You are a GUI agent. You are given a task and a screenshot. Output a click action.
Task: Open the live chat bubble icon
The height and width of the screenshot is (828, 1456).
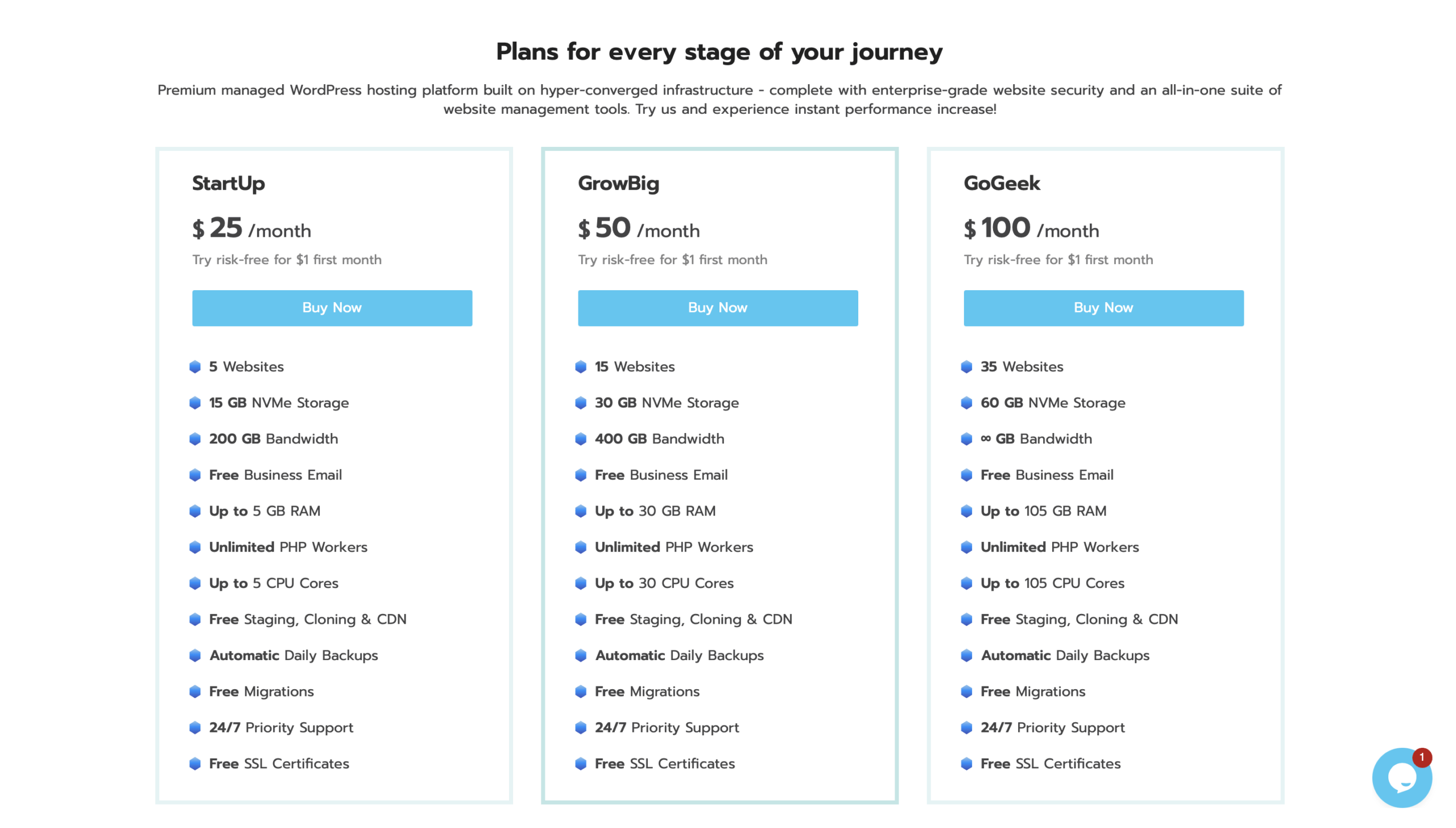pyautogui.click(x=1400, y=778)
